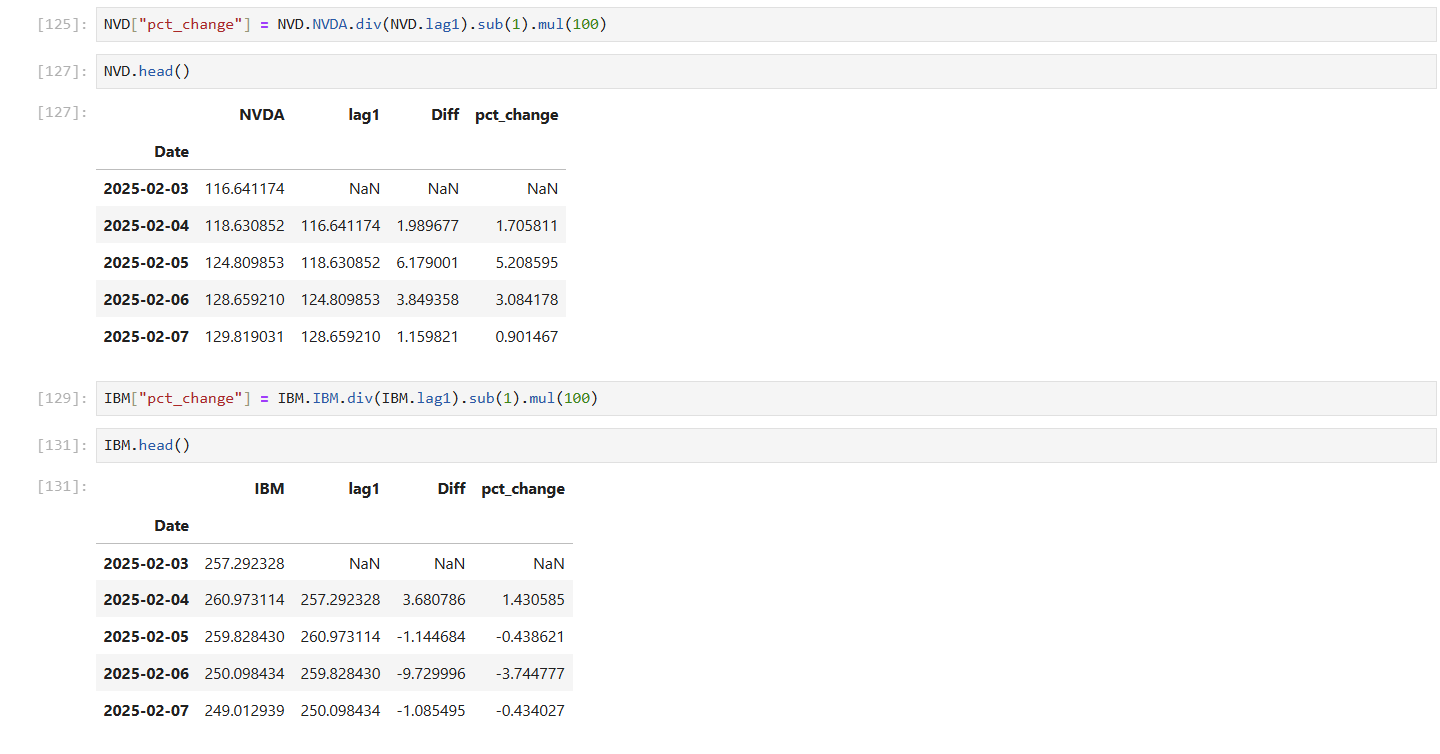The height and width of the screenshot is (754, 1440).
Task: Click IBM value 249.012939
Action: (244, 710)
